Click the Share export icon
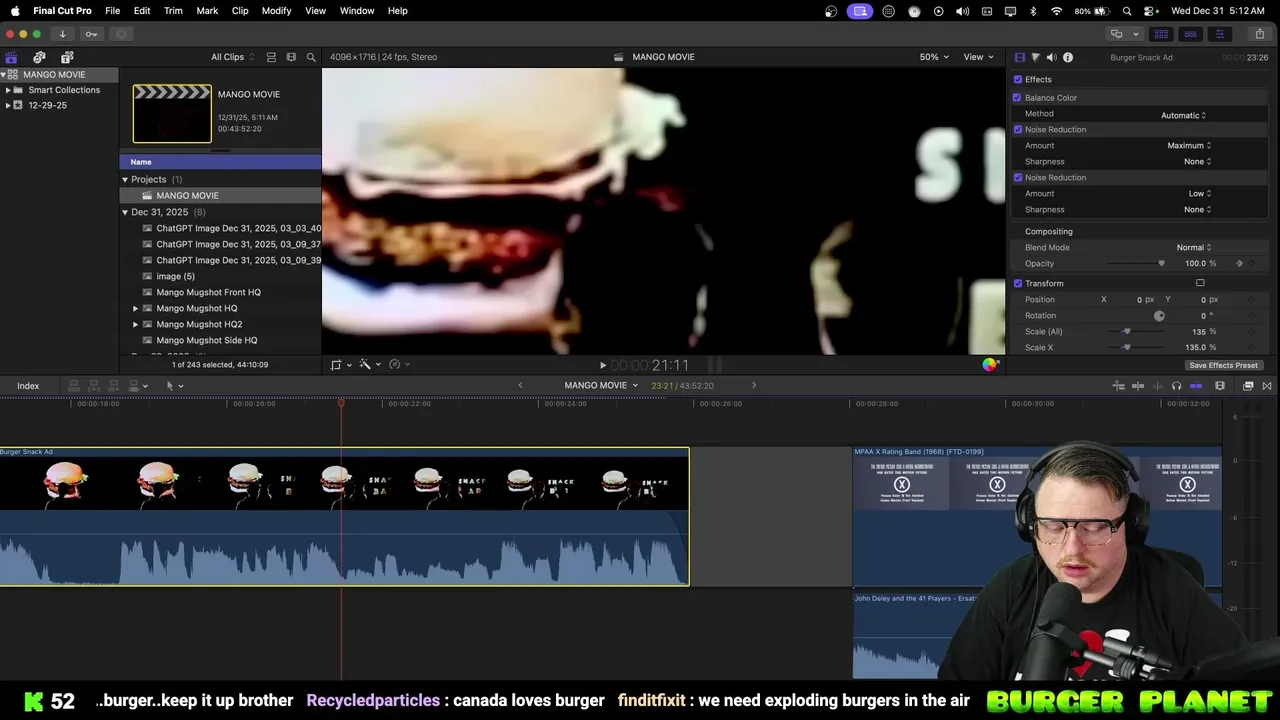This screenshot has width=1280, height=720. [1259, 34]
